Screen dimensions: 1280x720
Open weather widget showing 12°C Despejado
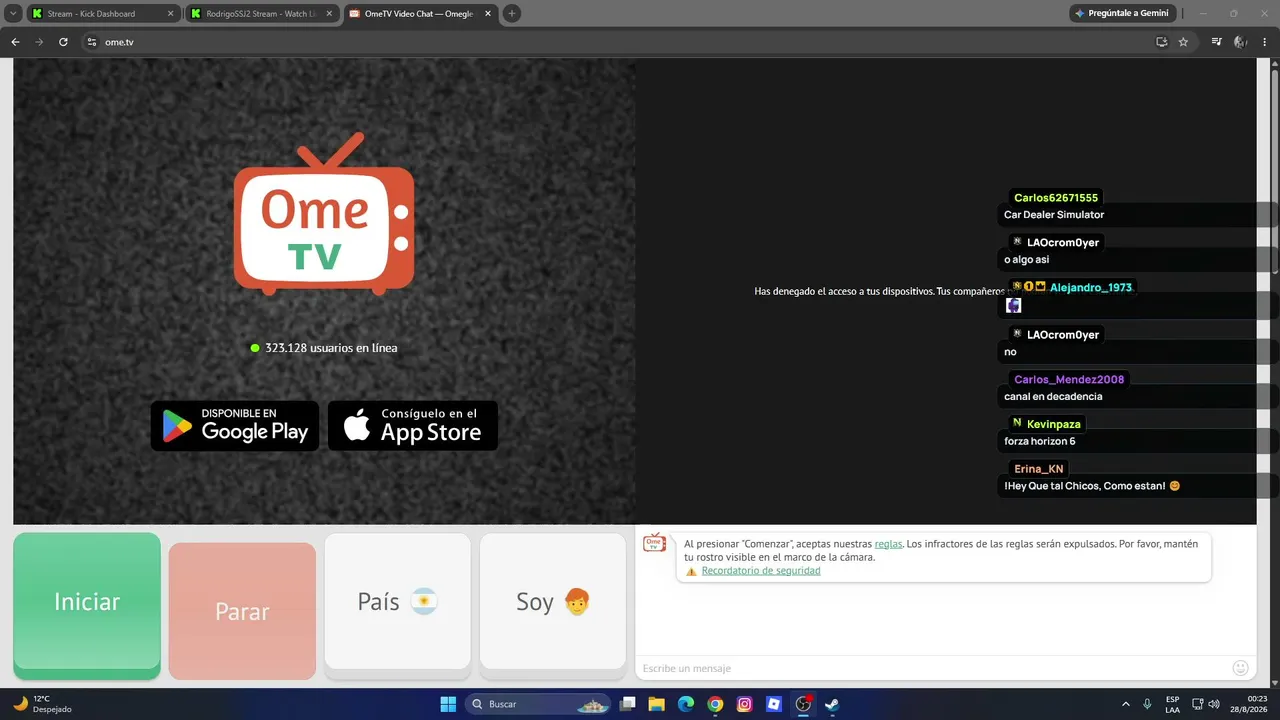tap(42, 704)
